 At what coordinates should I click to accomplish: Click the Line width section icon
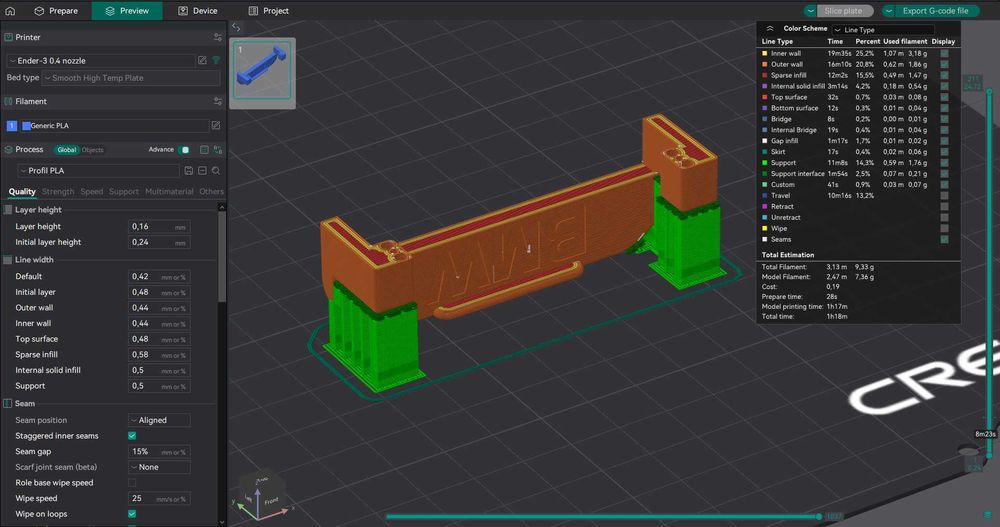[x=8, y=260]
